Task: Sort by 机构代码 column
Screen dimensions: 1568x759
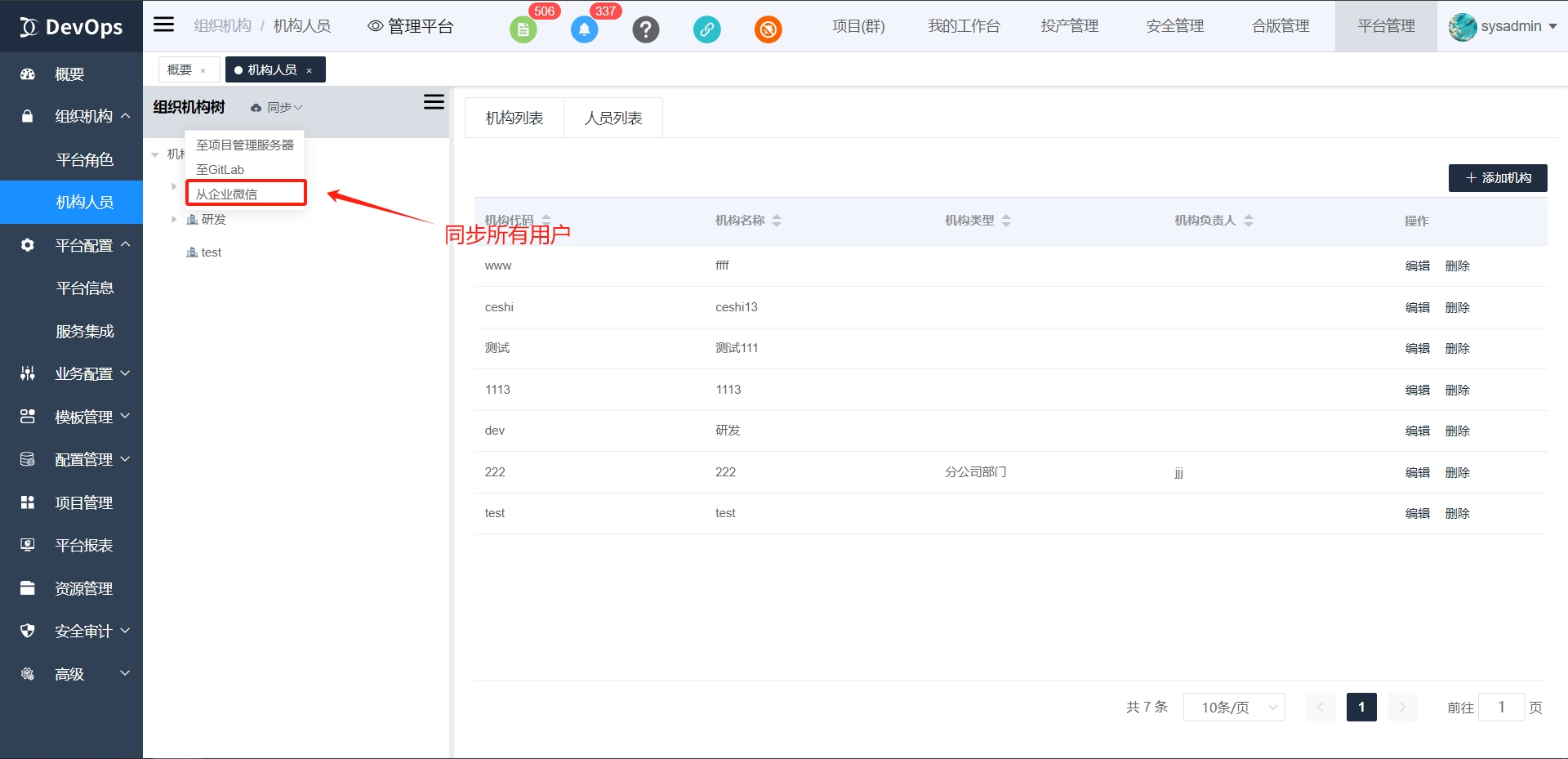Action: point(546,220)
